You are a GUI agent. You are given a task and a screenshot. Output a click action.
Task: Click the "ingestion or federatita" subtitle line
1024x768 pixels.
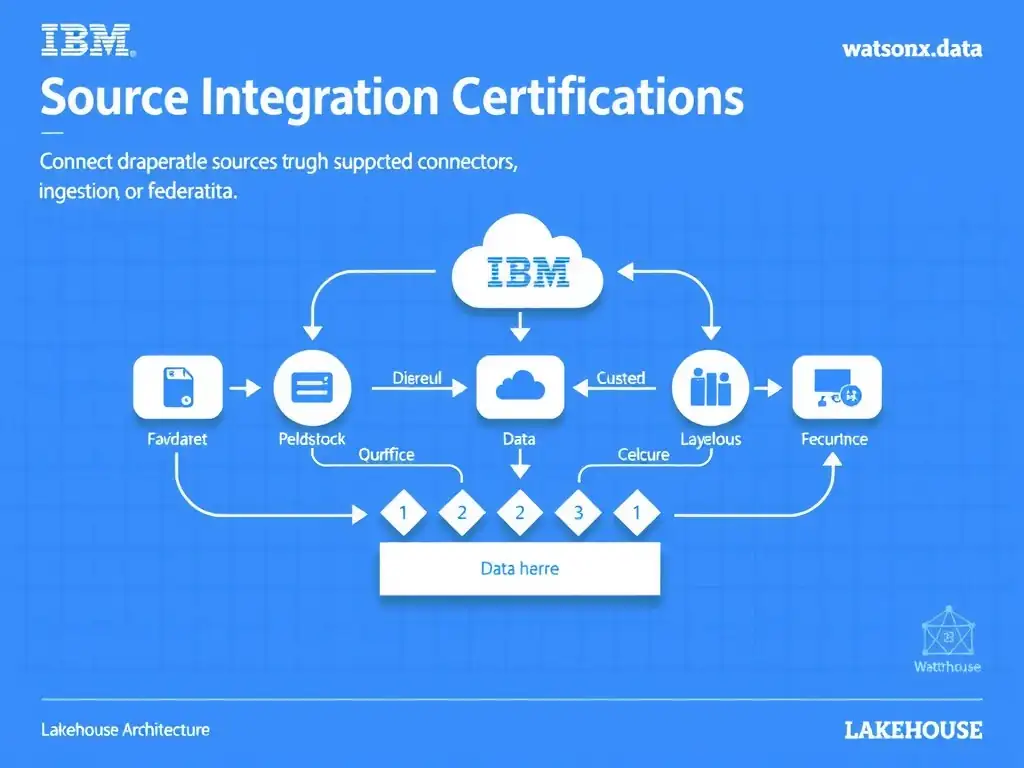point(138,192)
